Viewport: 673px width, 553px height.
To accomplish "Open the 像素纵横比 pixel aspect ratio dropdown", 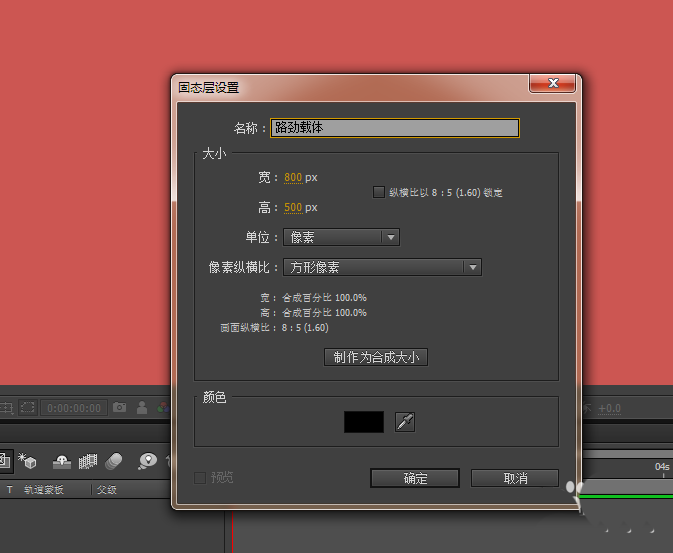I will (x=382, y=267).
